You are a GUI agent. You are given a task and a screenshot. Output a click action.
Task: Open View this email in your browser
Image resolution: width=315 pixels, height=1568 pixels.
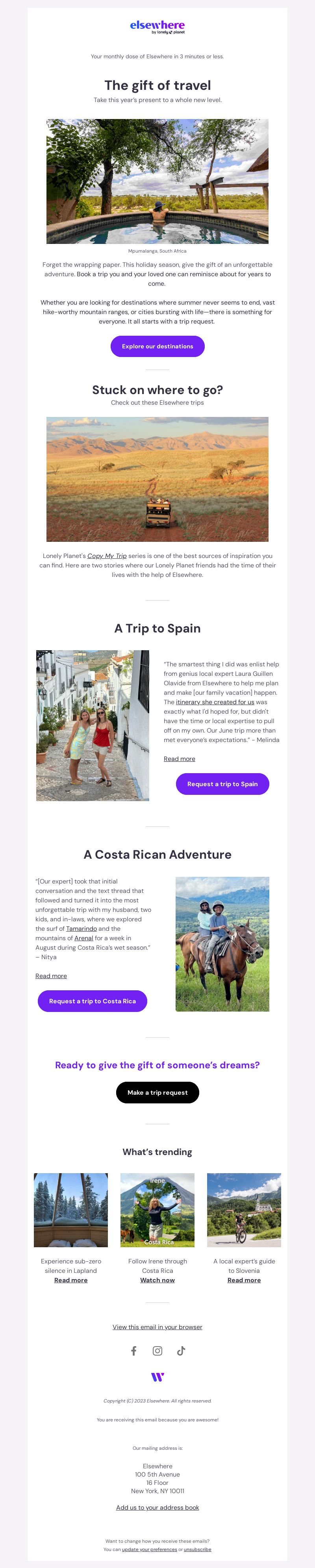coord(157,1327)
